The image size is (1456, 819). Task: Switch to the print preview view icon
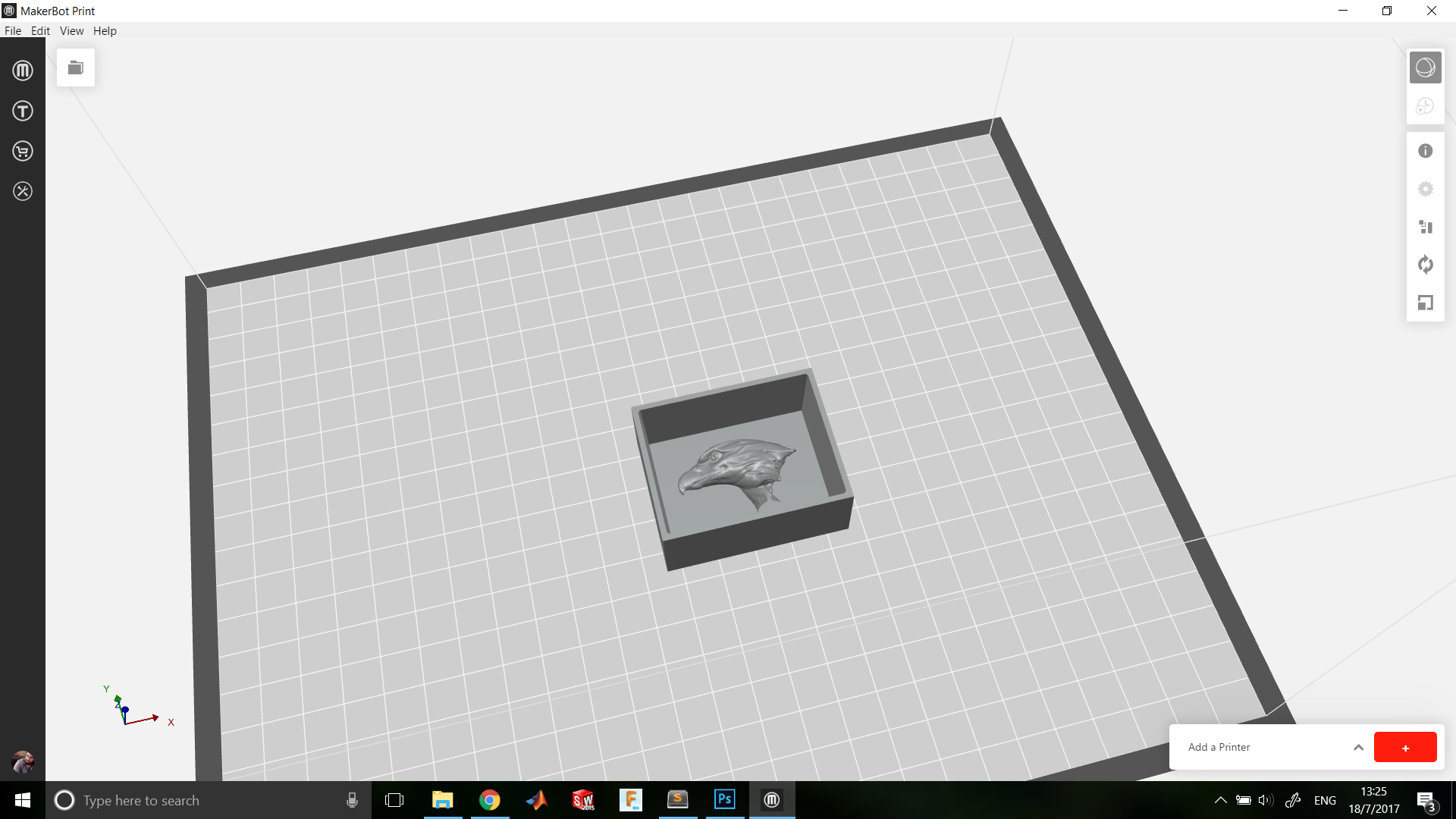pos(1425,106)
